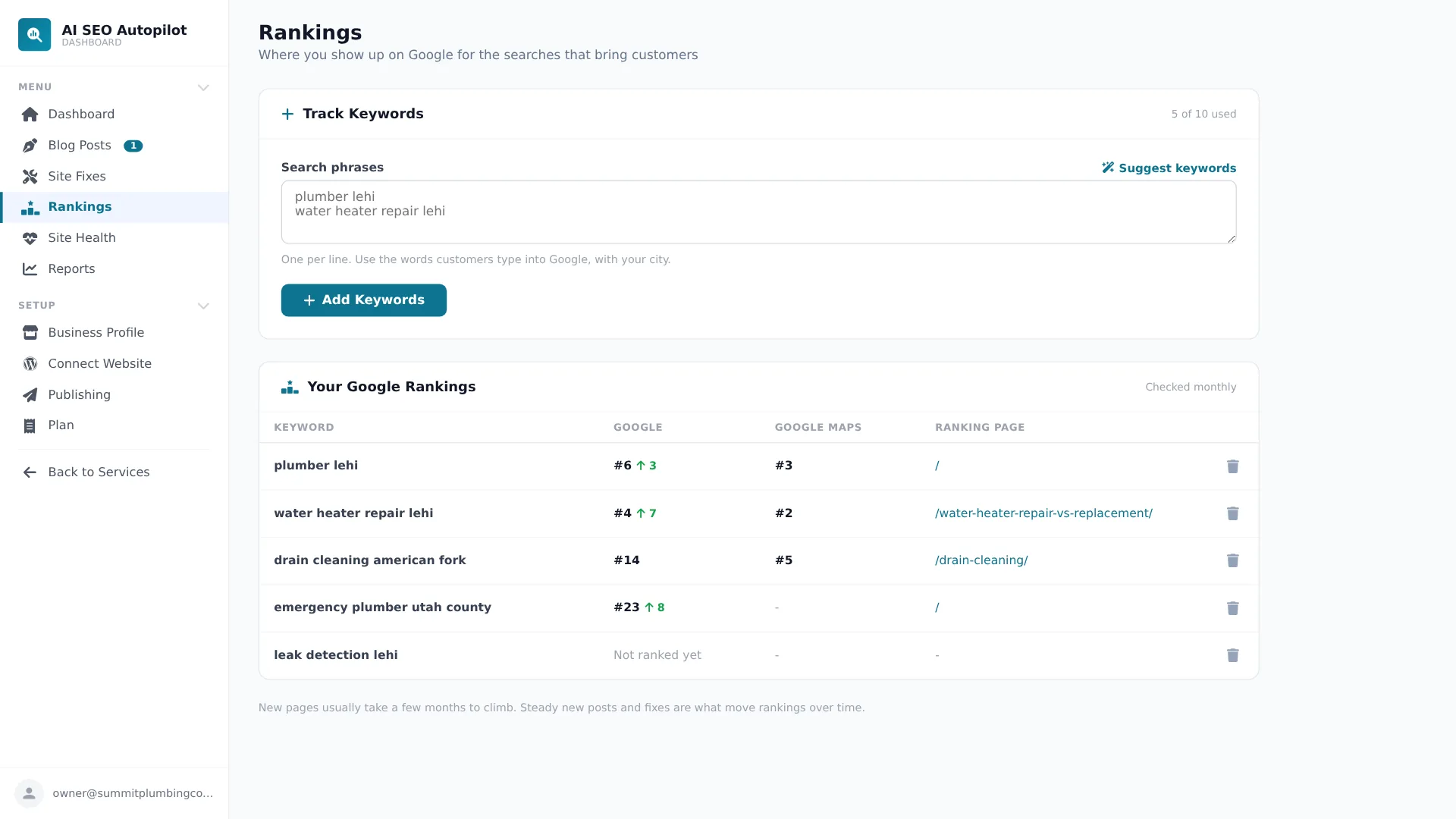
Task: Click the Your Google Rankings podium icon
Action: 290,388
